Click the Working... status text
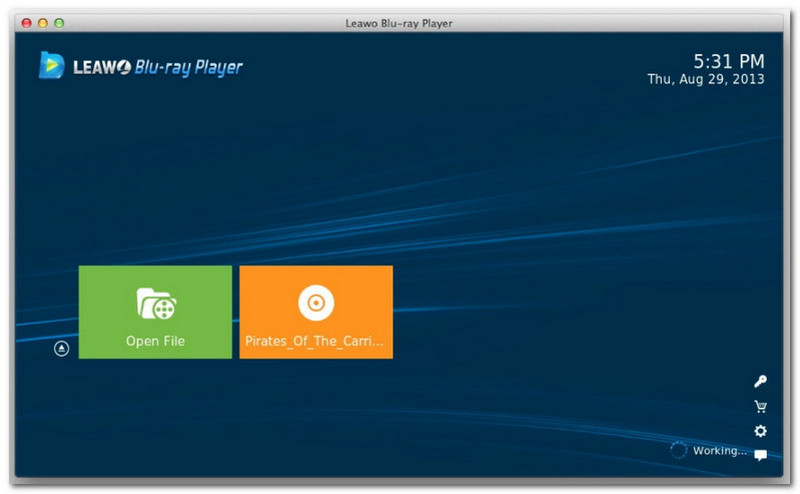Screen dimensions: 800x494 [x=719, y=451]
